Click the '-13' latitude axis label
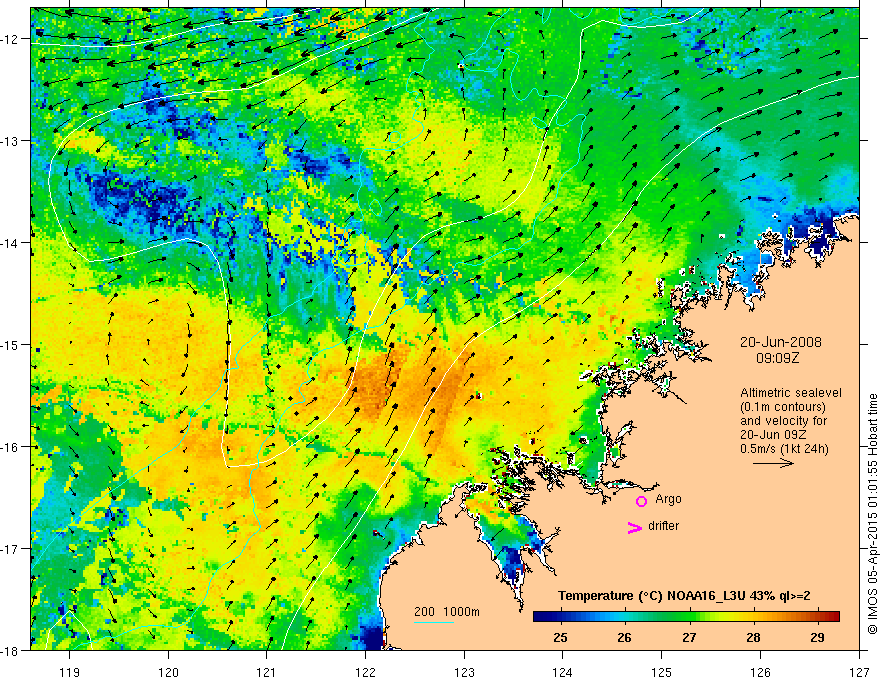This screenshot has width=880, height=680. point(11,140)
